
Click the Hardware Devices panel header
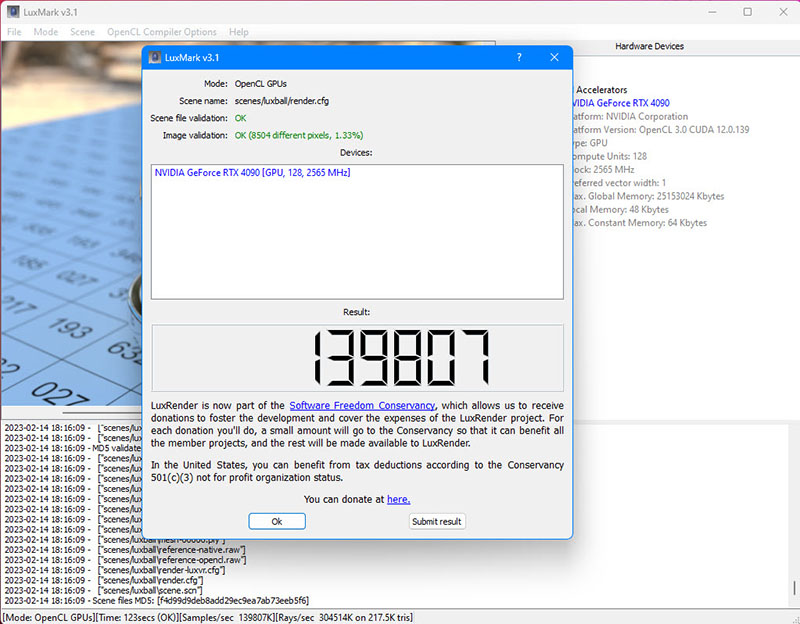(649, 47)
